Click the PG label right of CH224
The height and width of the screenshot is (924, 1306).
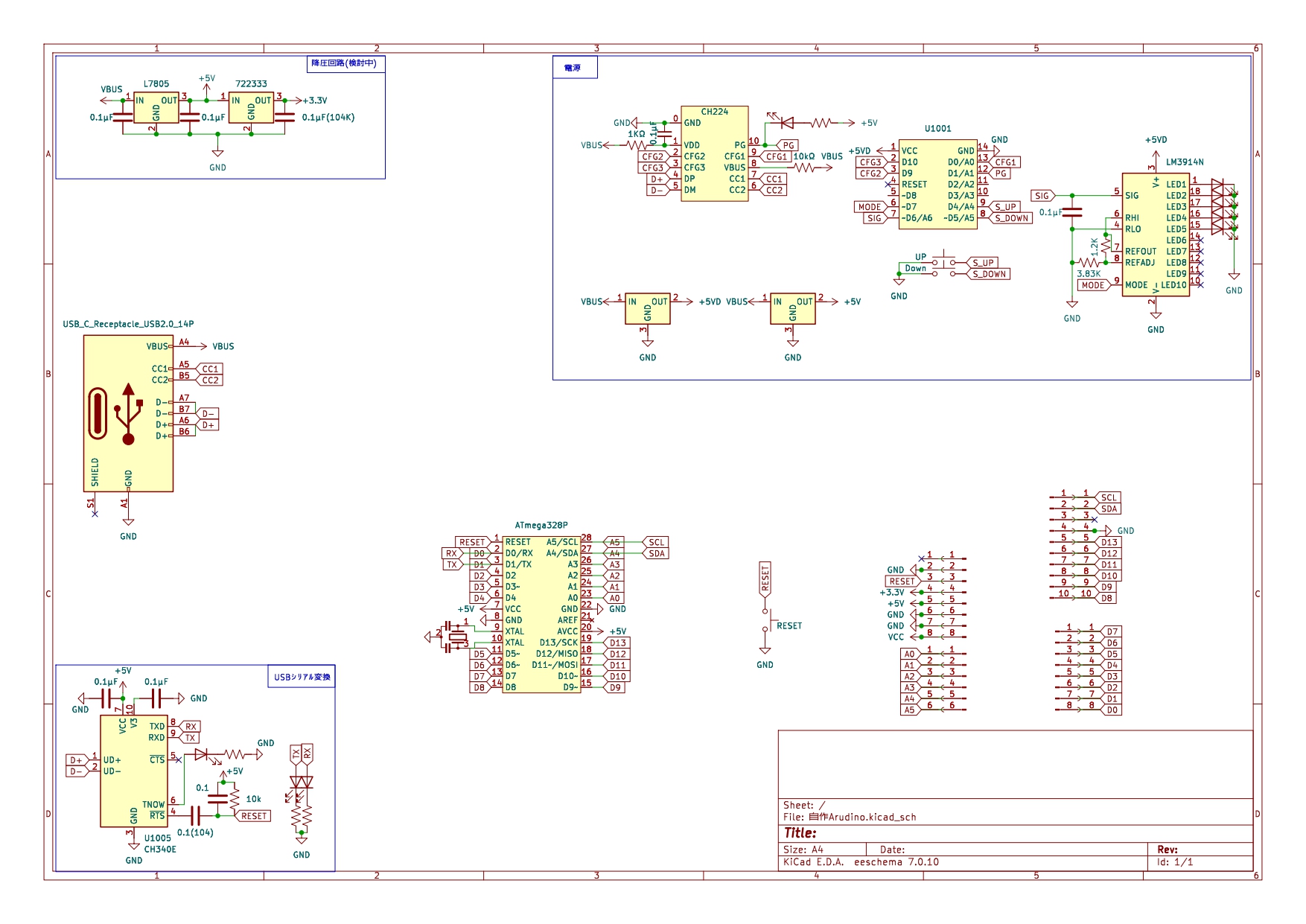[x=789, y=145]
